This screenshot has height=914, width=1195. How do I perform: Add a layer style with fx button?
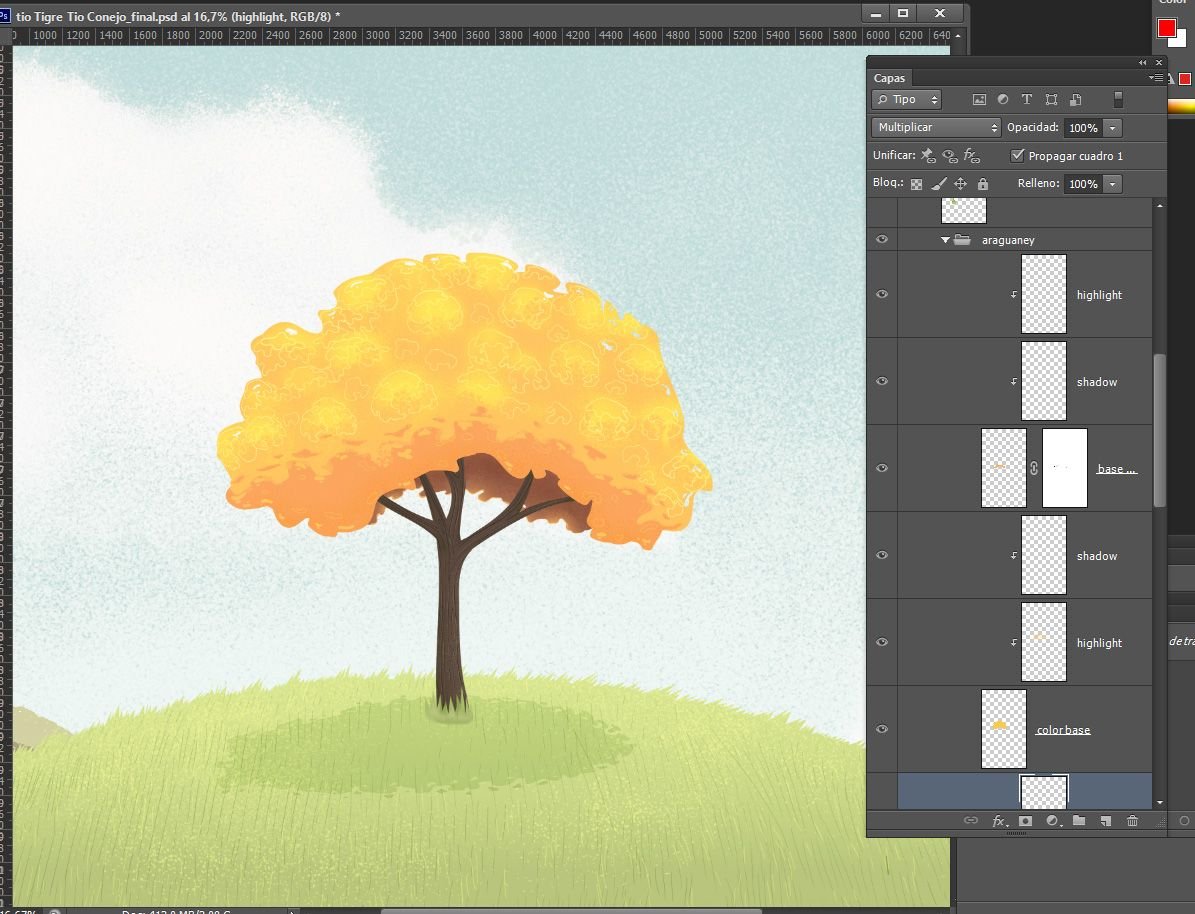[x=998, y=821]
